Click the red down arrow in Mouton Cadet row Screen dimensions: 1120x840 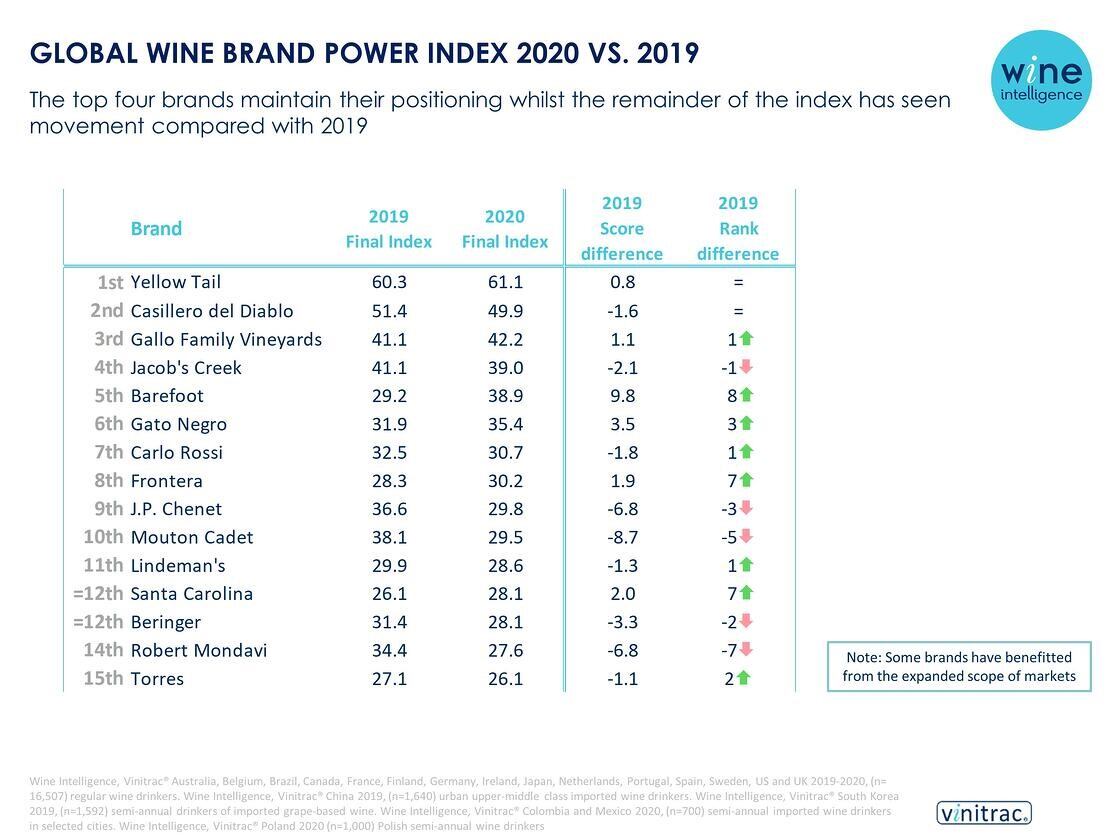746,537
